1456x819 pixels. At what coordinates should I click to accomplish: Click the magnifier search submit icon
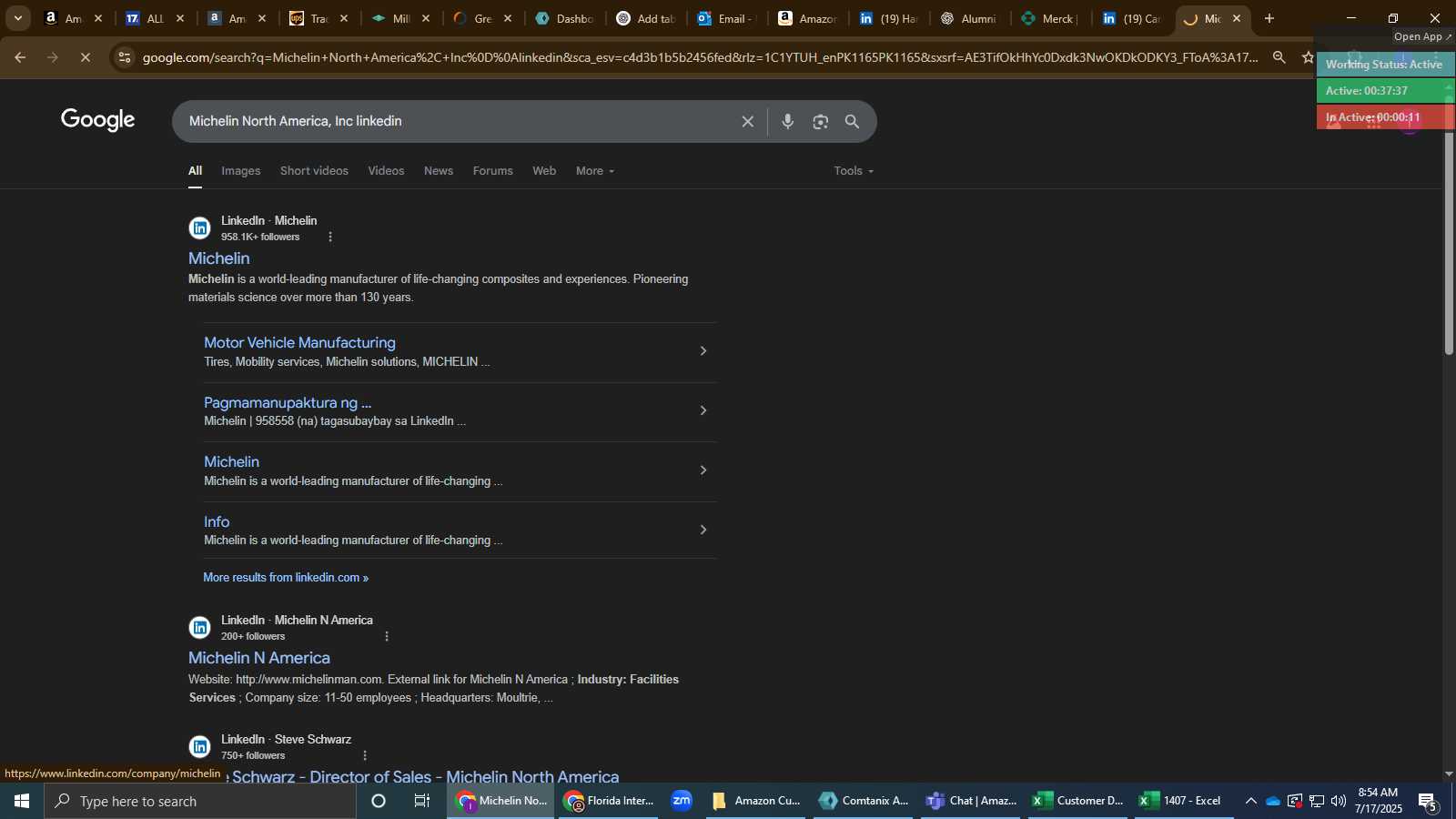[853, 121]
